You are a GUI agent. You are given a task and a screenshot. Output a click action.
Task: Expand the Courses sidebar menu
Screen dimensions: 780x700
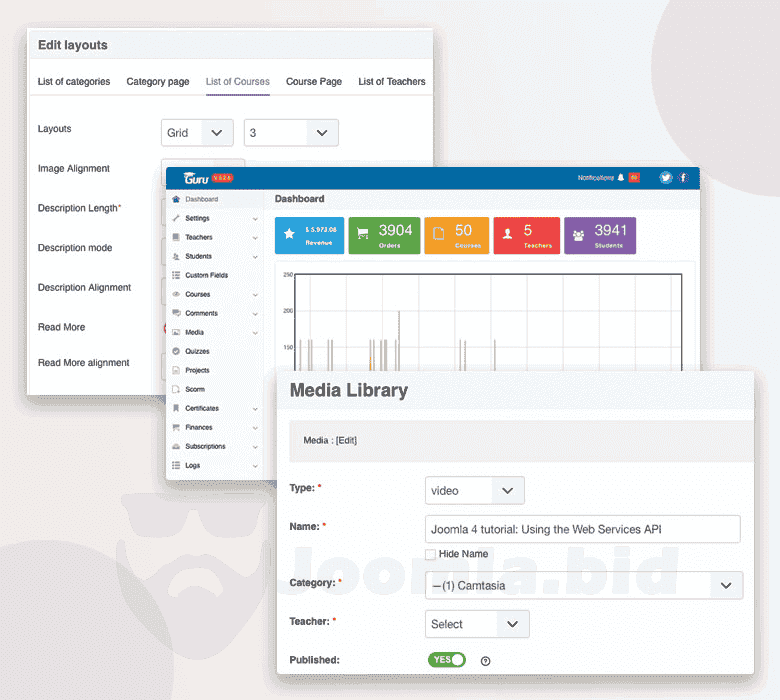(212, 295)
